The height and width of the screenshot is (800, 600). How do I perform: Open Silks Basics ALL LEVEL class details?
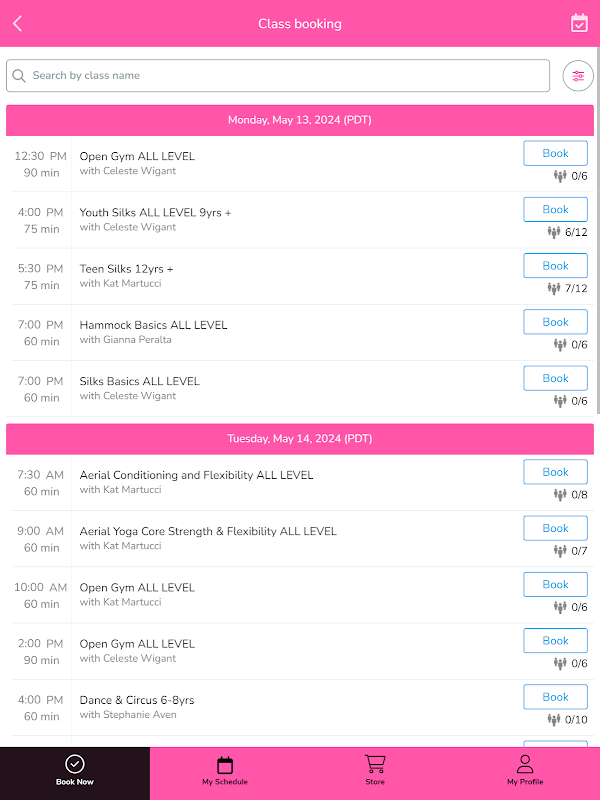click(140, 381)
